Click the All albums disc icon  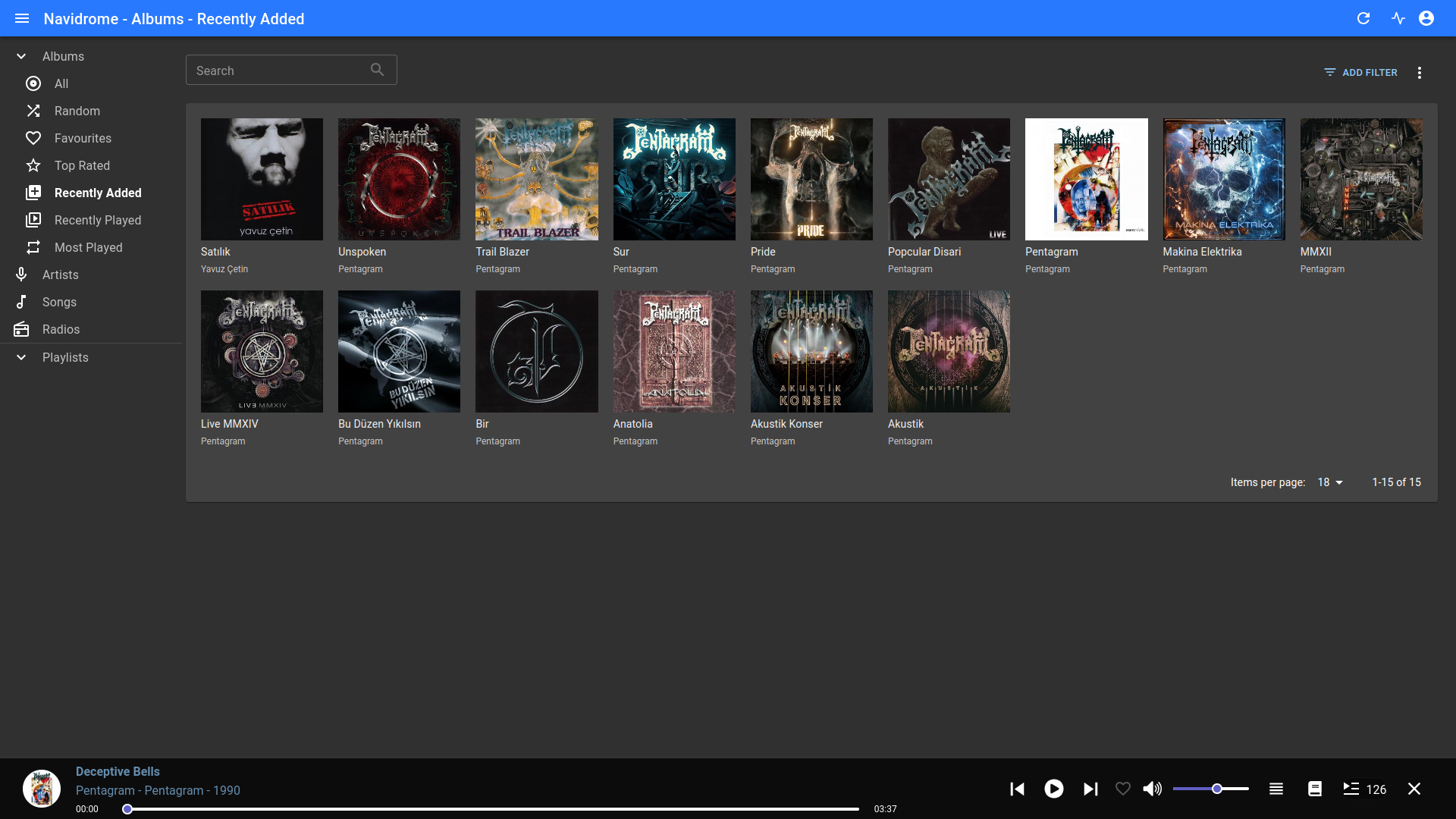tap(33, 83)
